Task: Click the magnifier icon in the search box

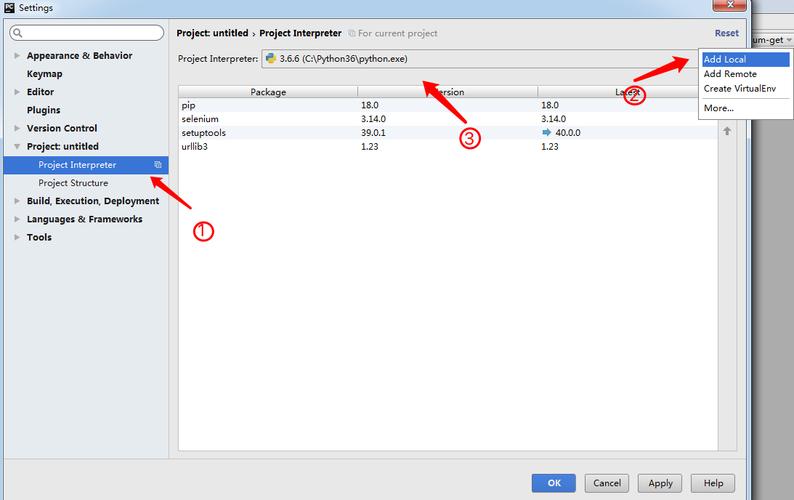Action: click(18, 34)
